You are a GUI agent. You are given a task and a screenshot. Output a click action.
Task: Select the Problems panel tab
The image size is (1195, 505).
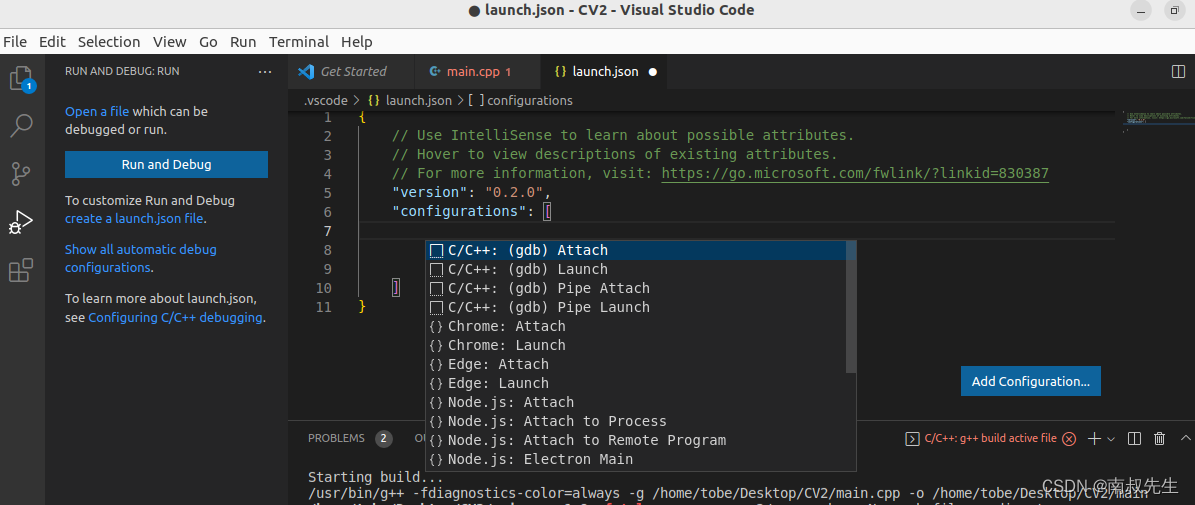click(x=336, y=438)
